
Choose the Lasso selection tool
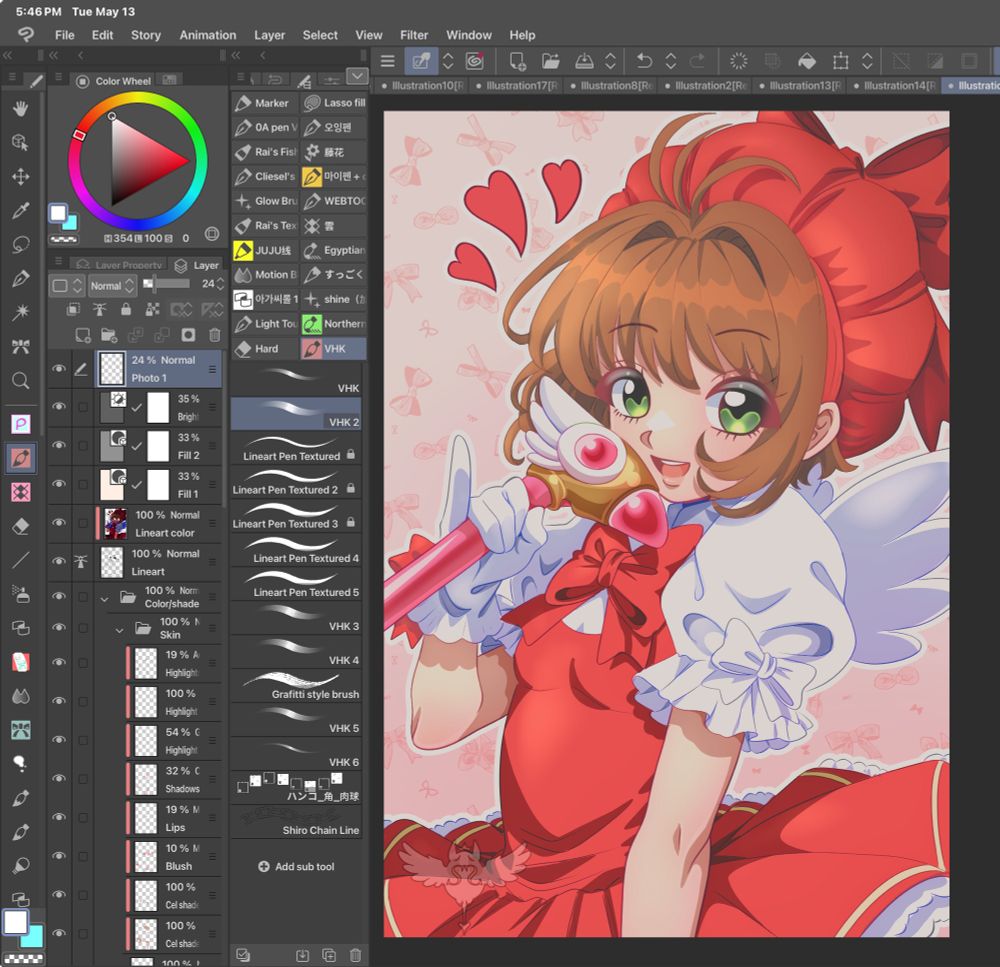[x=20, y=244]
